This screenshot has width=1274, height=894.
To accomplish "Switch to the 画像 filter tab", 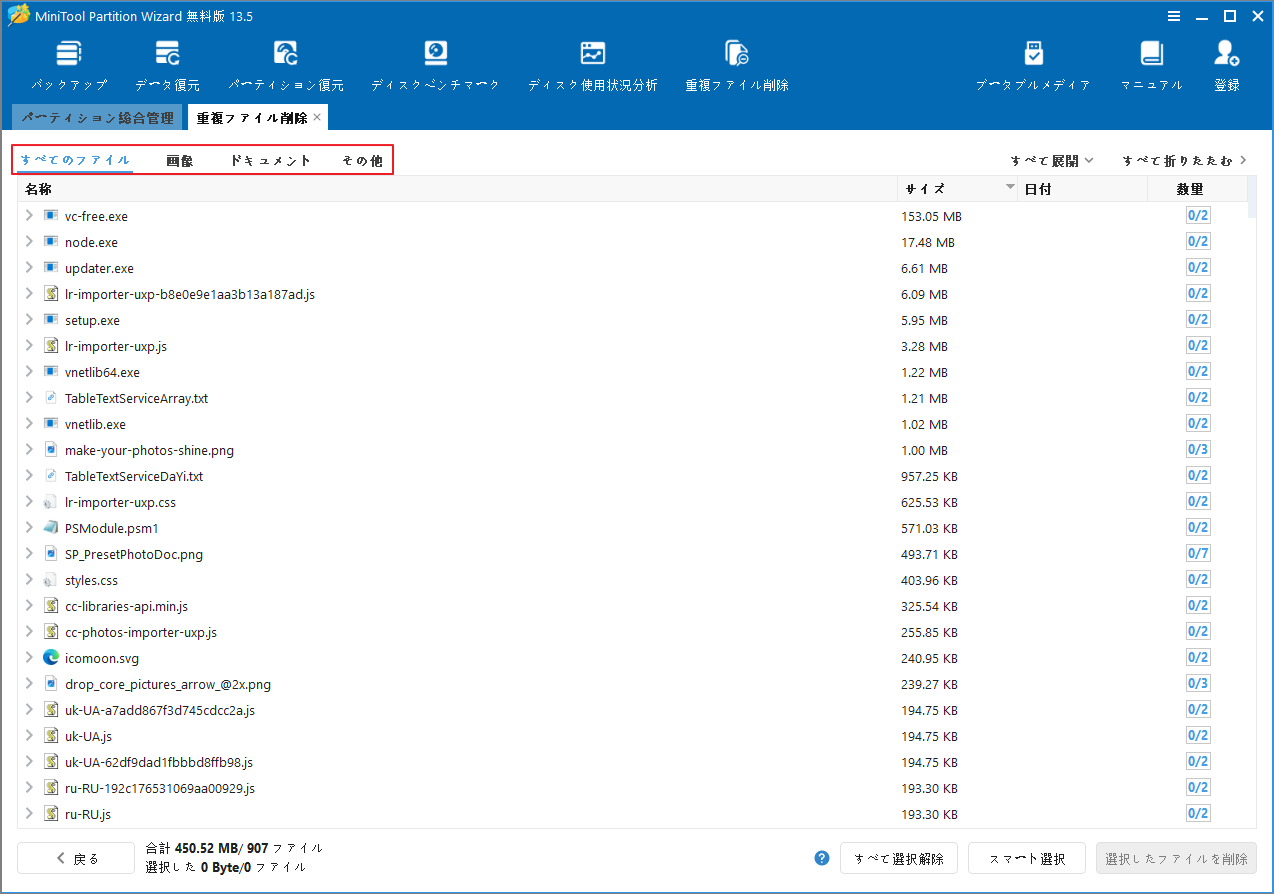I will [180, 160].
